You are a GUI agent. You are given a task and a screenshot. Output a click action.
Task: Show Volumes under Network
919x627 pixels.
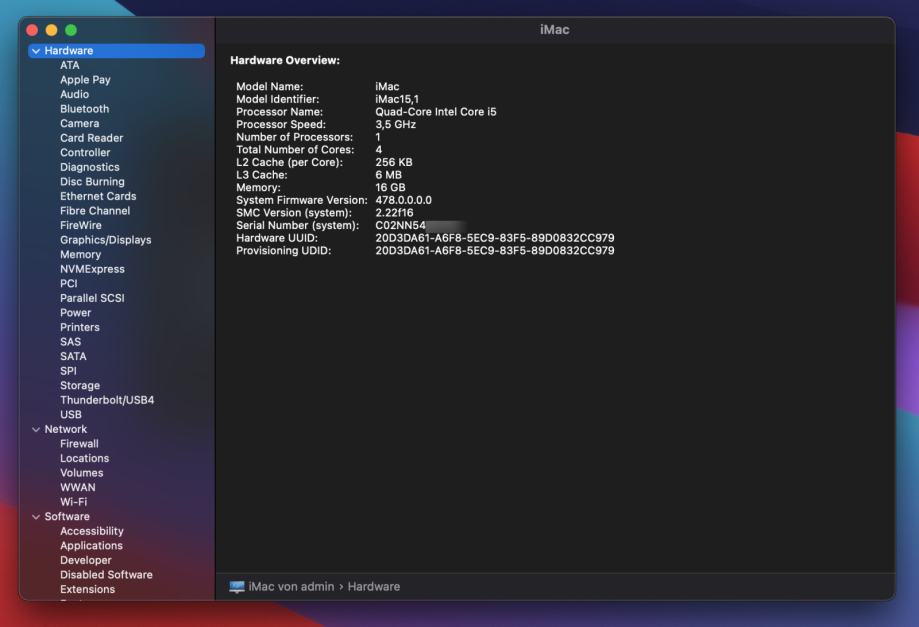pyautogui.click(x=81, y=473)
